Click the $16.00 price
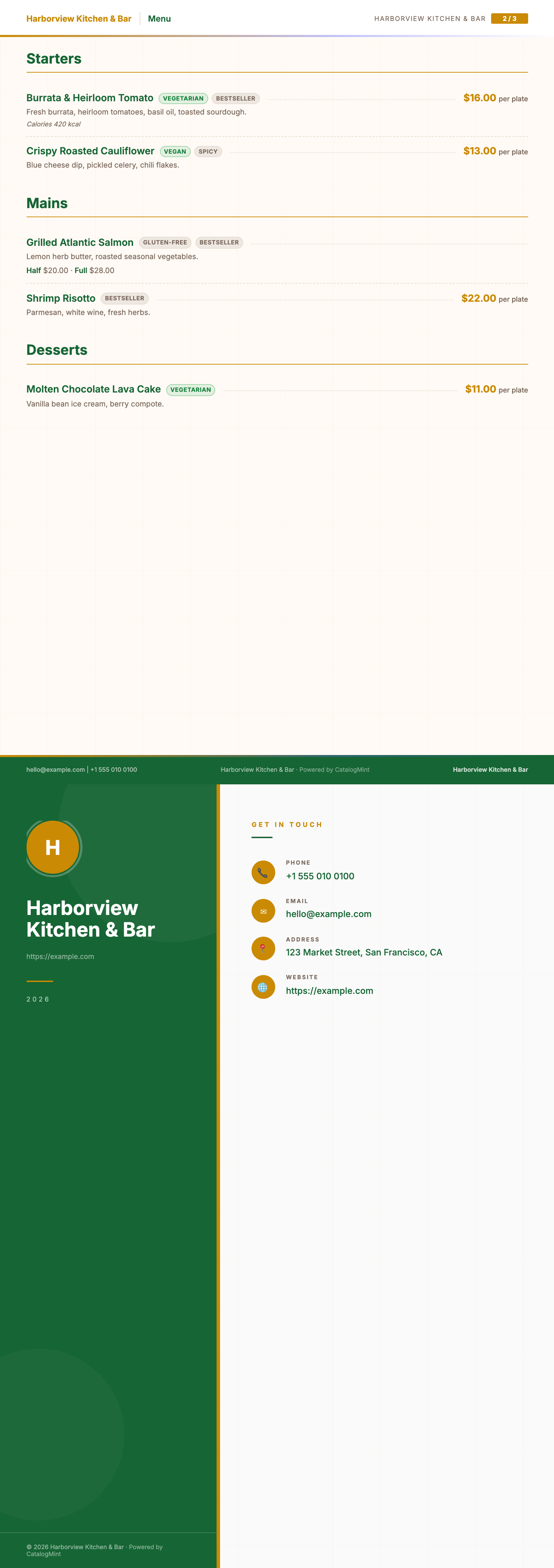Image resolution: width=554 pixels, height=1568 pixels. [480, 98]
